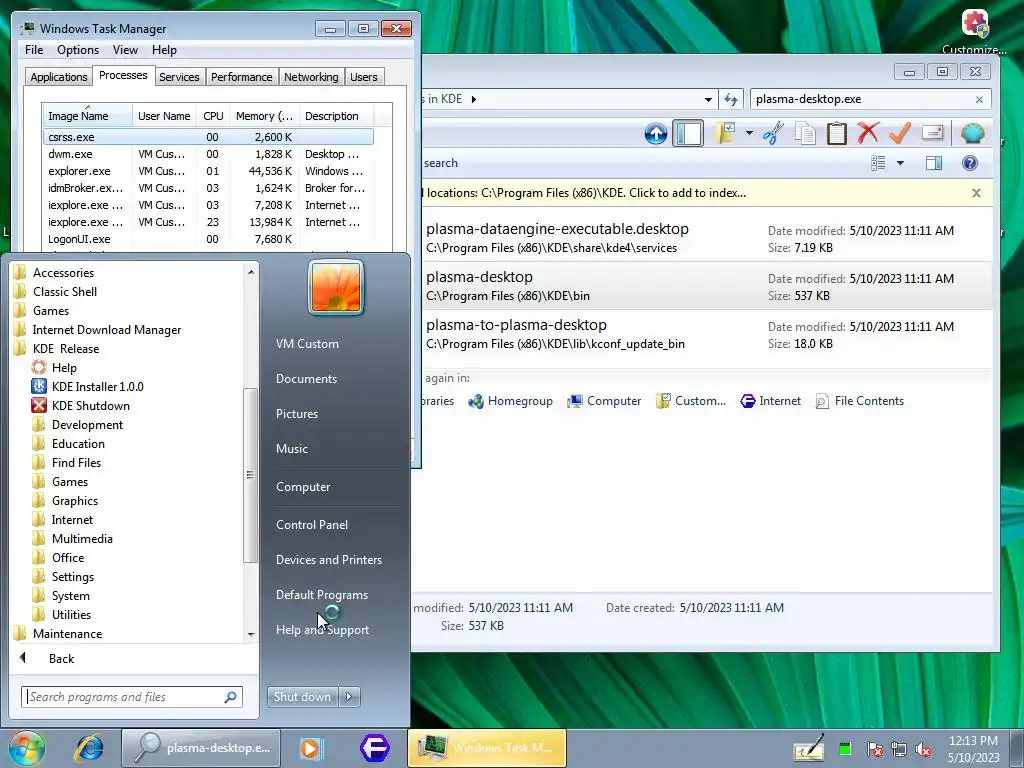Click the user account picture in Start menu

tap(336, 287)
